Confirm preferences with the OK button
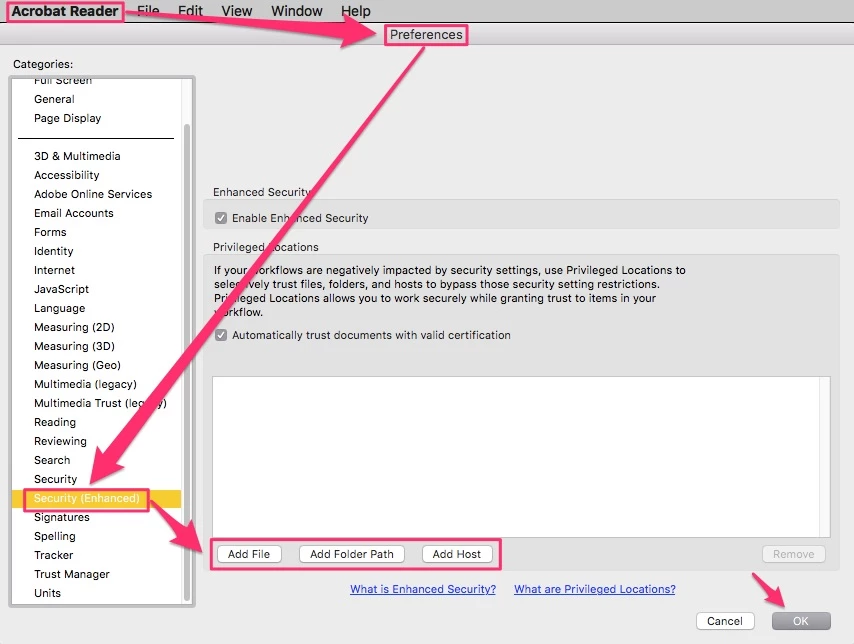This screenshot has height=644, width=854. click(x=801, y=621)
